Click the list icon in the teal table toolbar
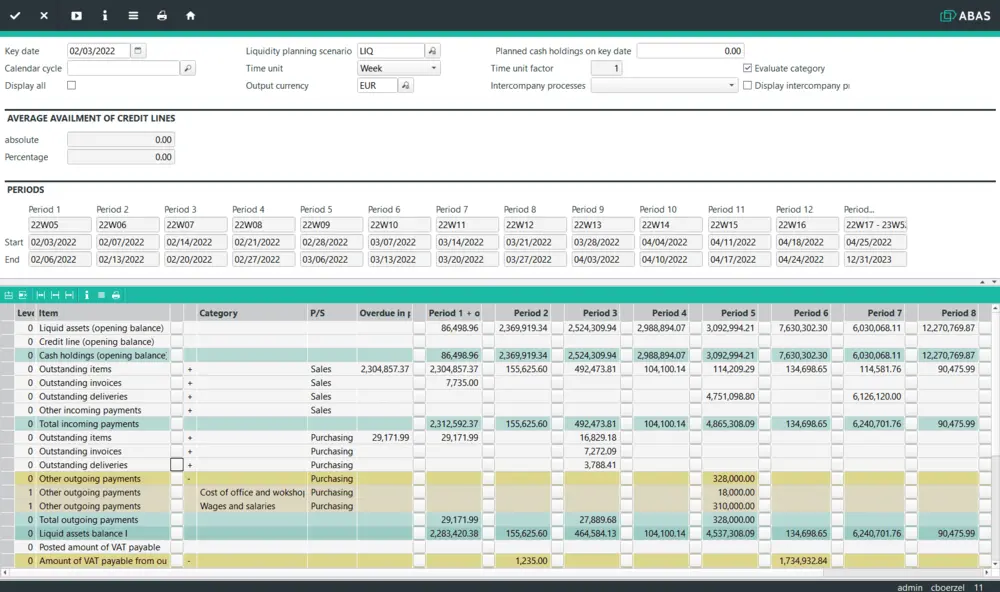The image size is (1000, 592). (101, 295)
